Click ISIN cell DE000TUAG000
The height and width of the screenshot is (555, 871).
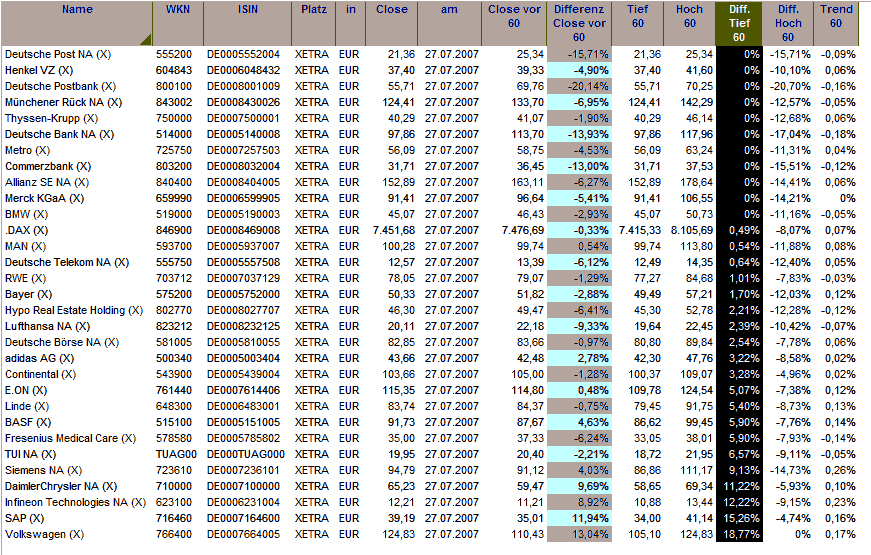246,454
